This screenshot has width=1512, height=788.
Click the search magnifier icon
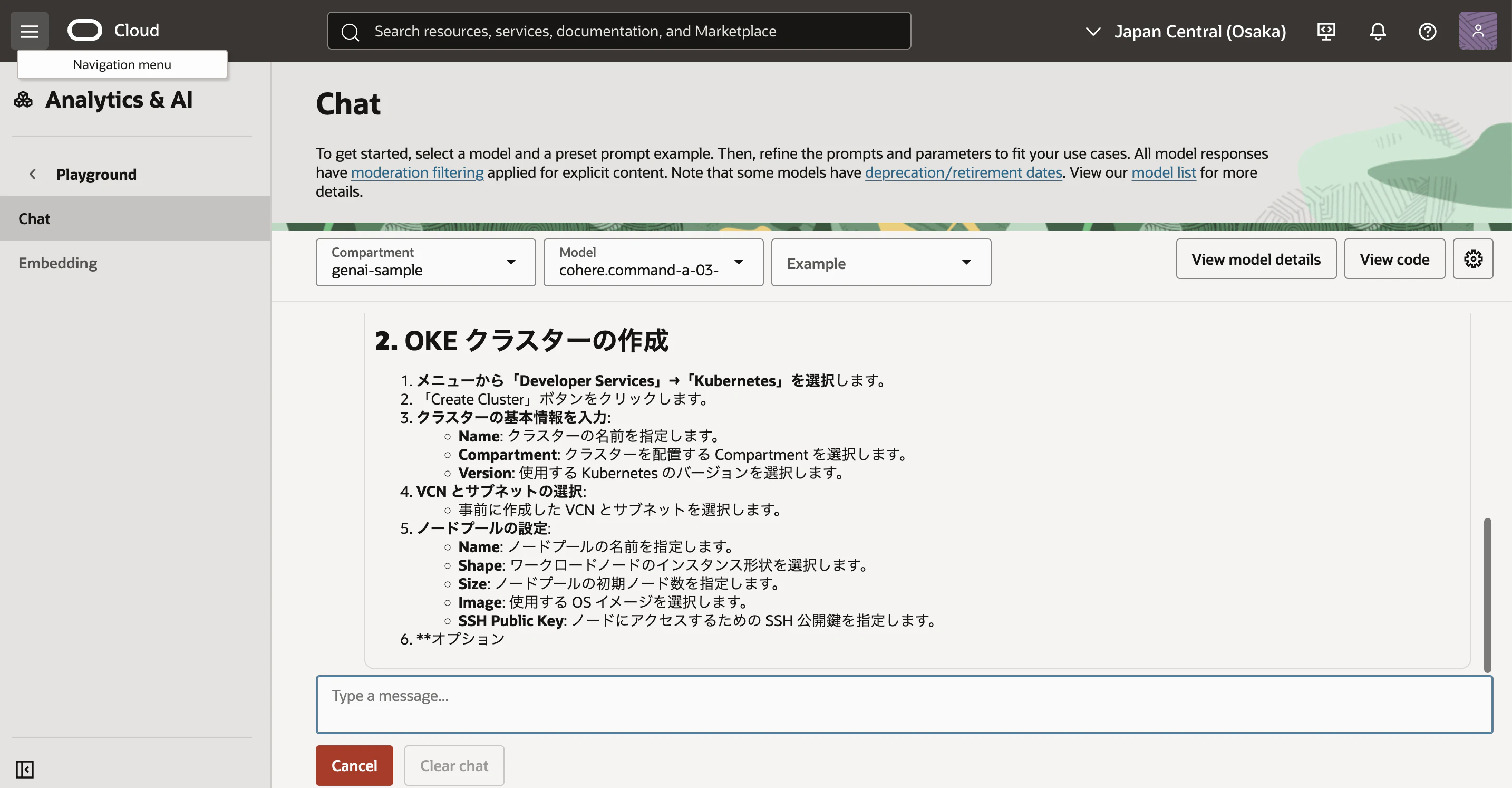pos(351,32)
